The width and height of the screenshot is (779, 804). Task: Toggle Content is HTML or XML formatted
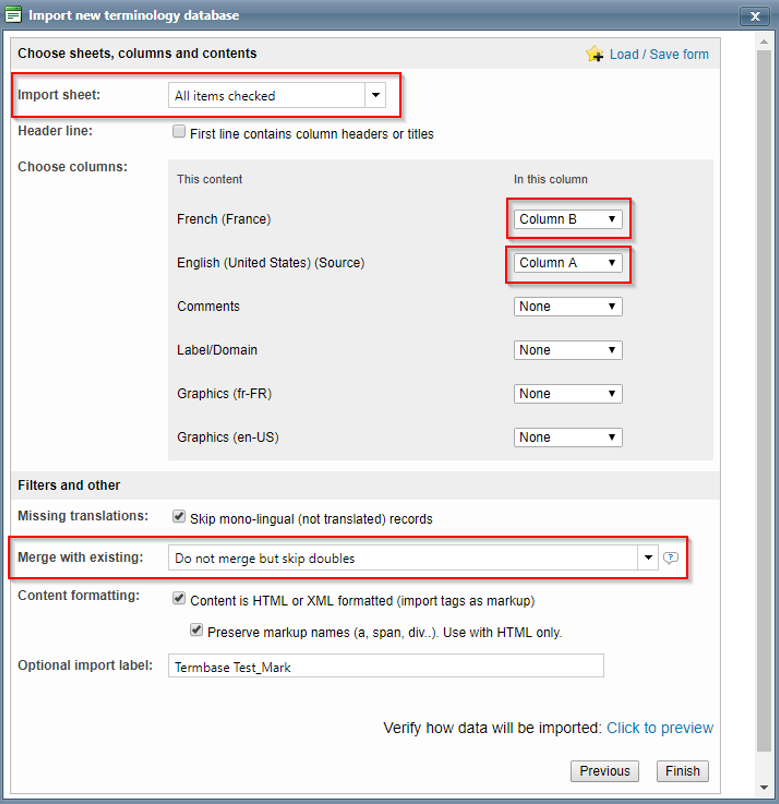(179, 598)
